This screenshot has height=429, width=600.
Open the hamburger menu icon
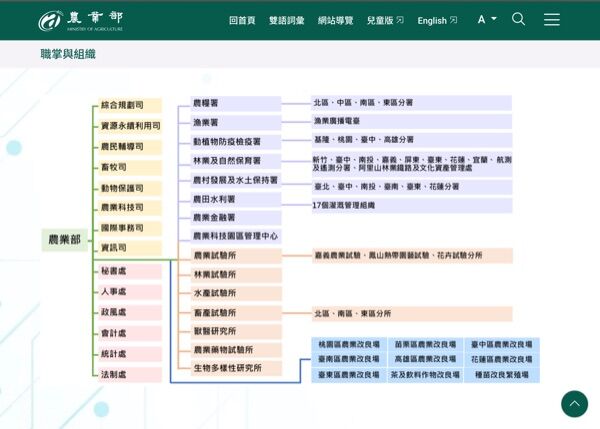(x=551, y=19)
